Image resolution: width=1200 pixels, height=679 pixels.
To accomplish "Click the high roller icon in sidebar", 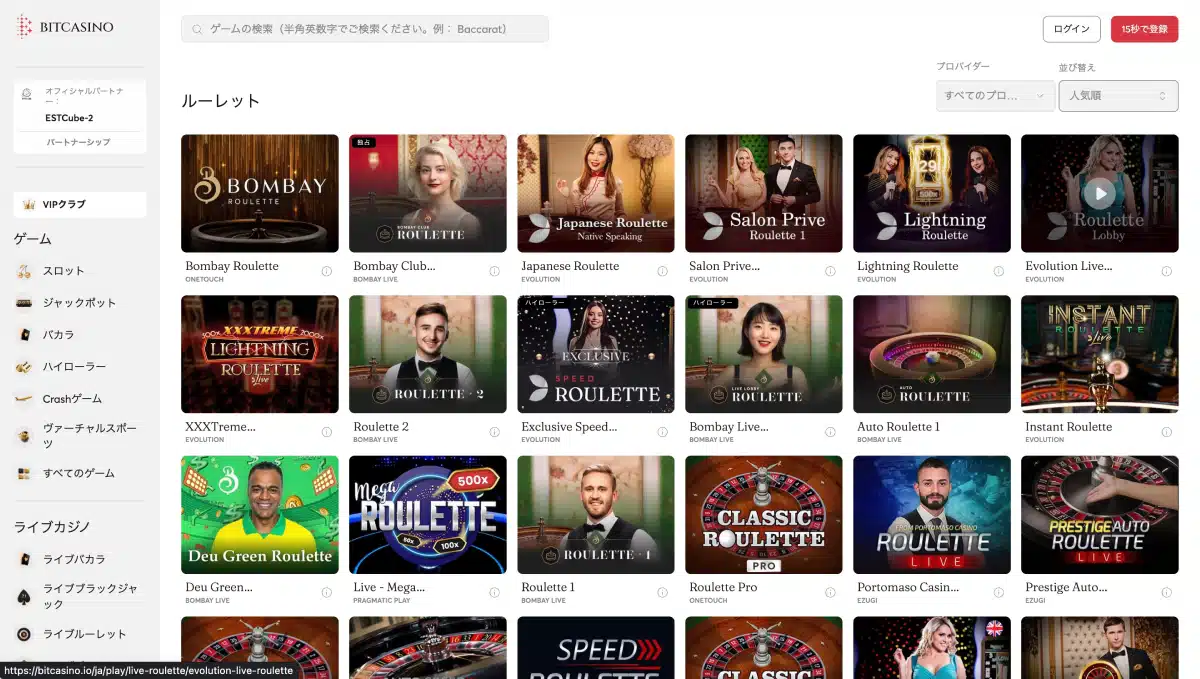I will (24, 367).
